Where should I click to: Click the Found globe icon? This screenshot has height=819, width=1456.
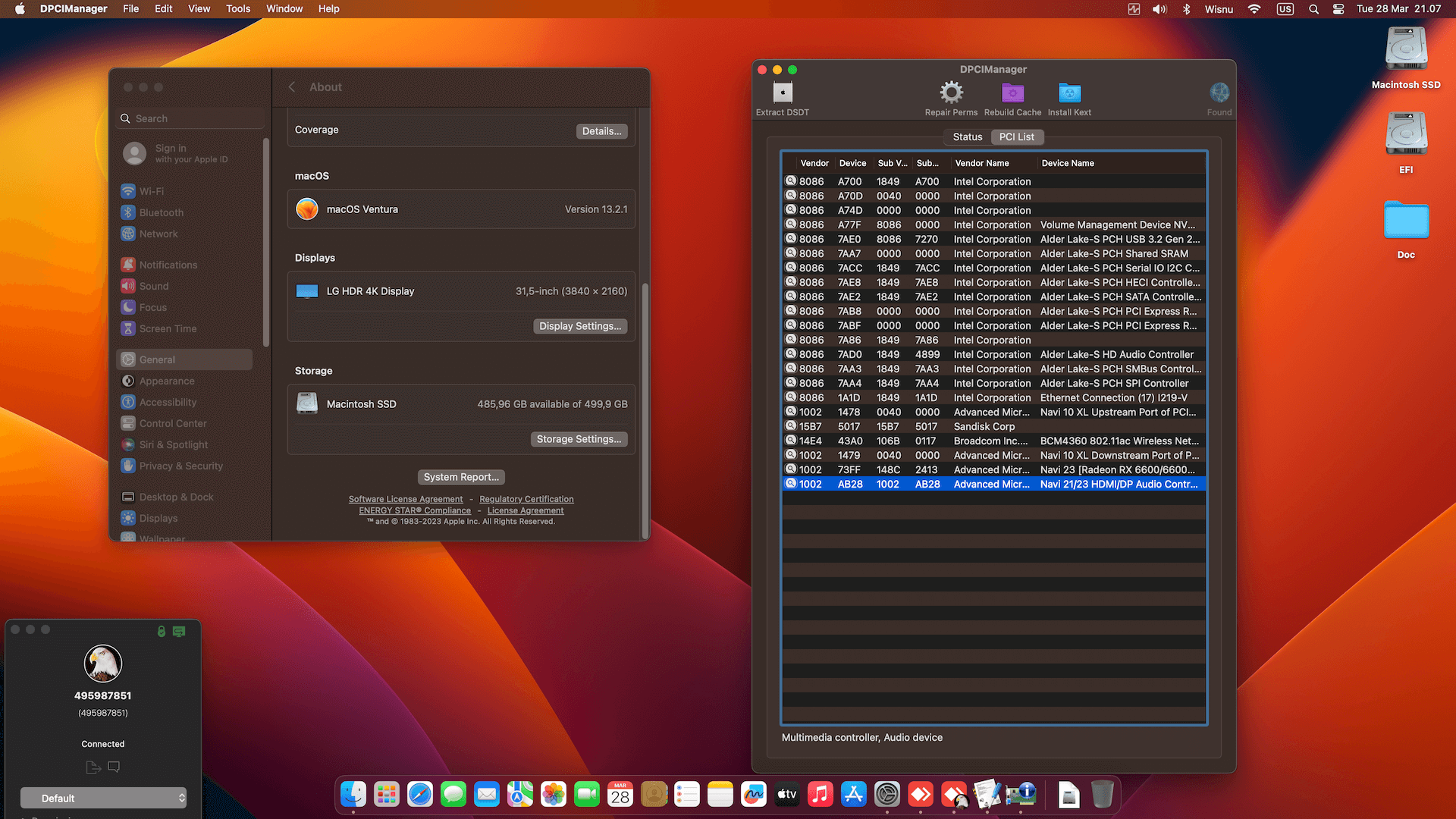coord(1219,93)
